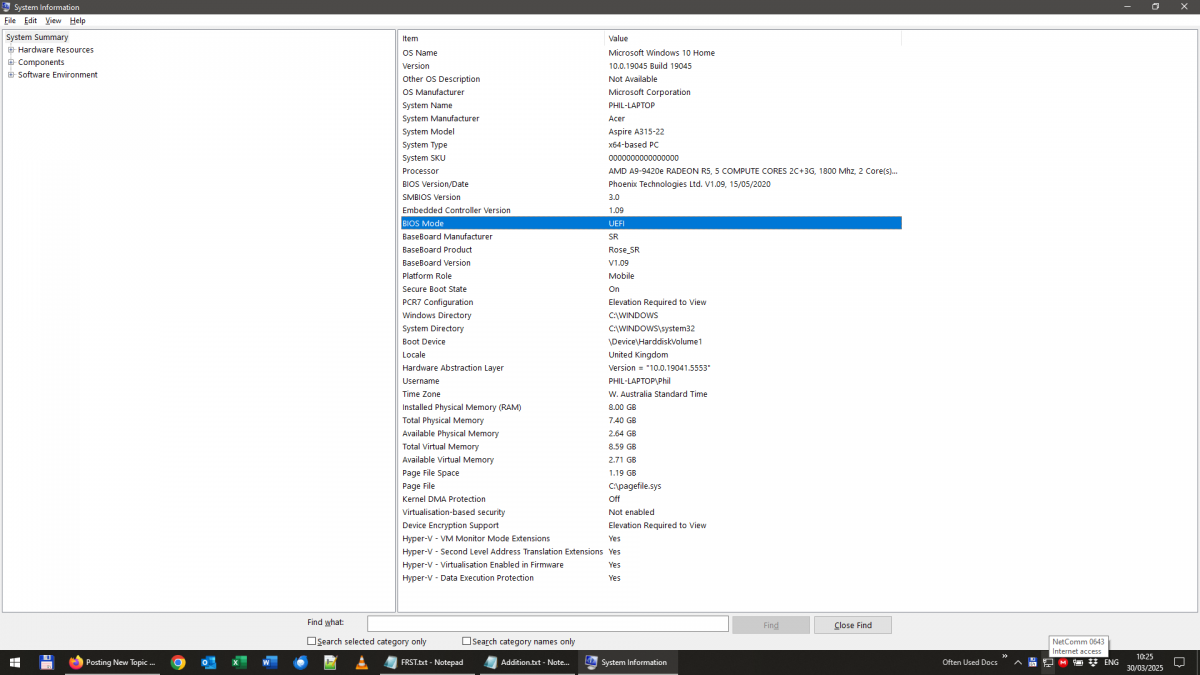Click the ENG language indicator

[1111, 662]
